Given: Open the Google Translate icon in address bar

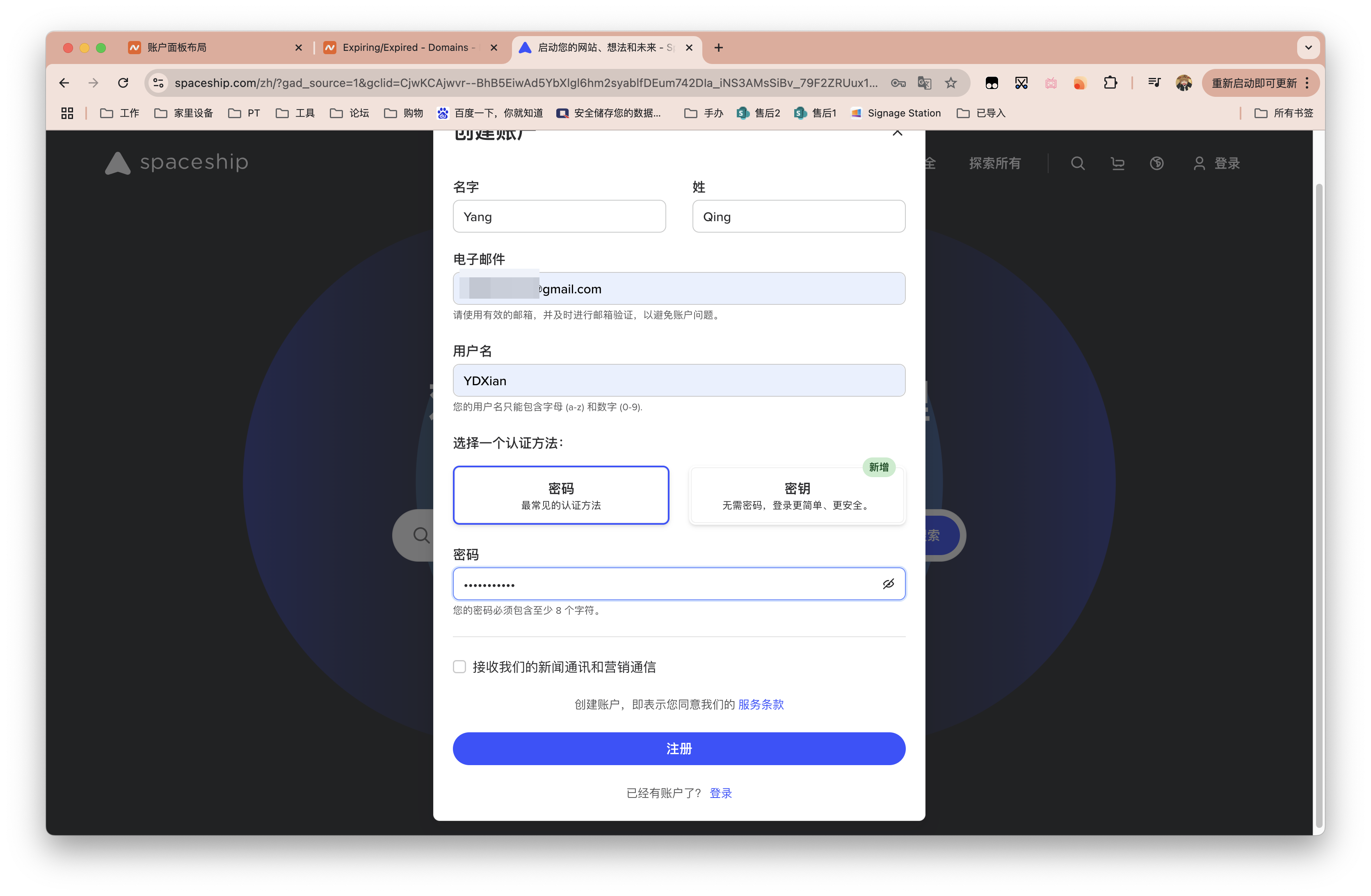Looking at the screenshot, I should coord(925,83).
